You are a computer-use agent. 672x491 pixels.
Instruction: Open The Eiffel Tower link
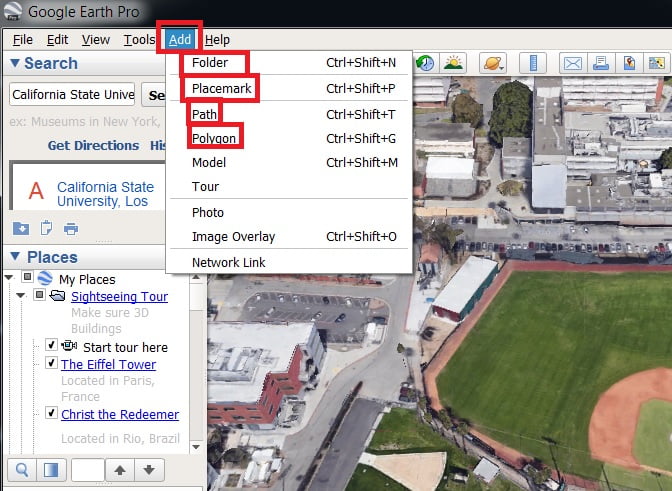pos(108,364)
